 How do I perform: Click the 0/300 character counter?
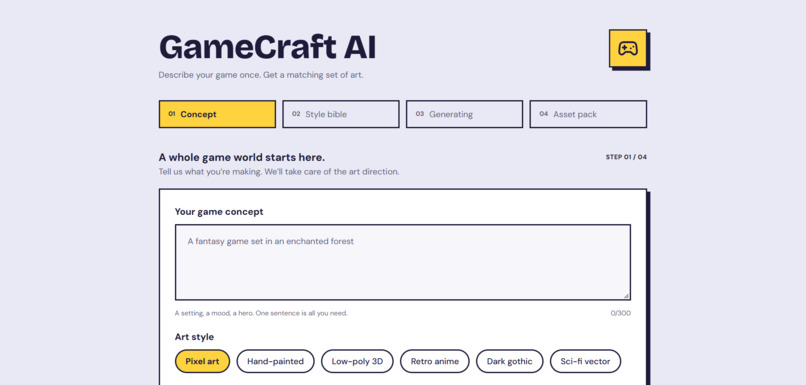point(620,313)
